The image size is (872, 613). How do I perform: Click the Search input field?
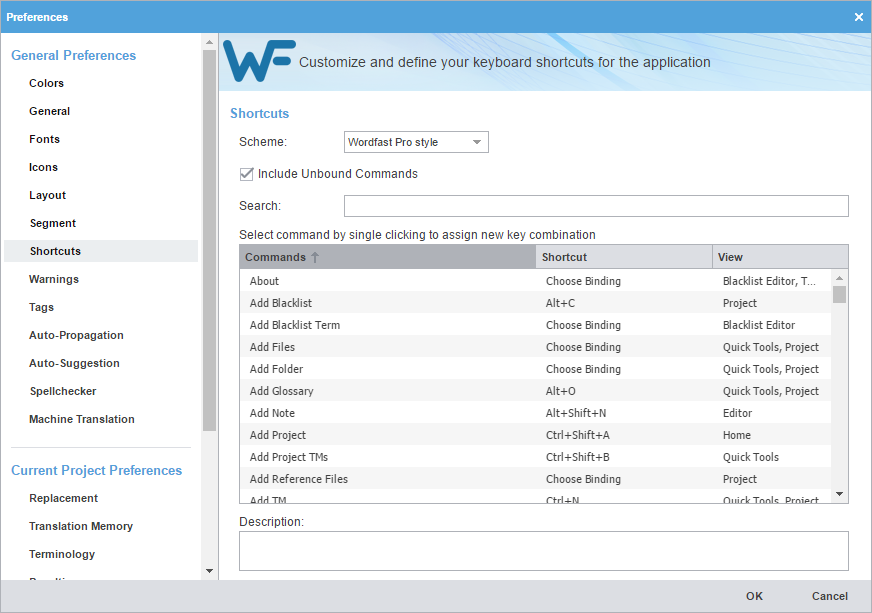(596, 206)
